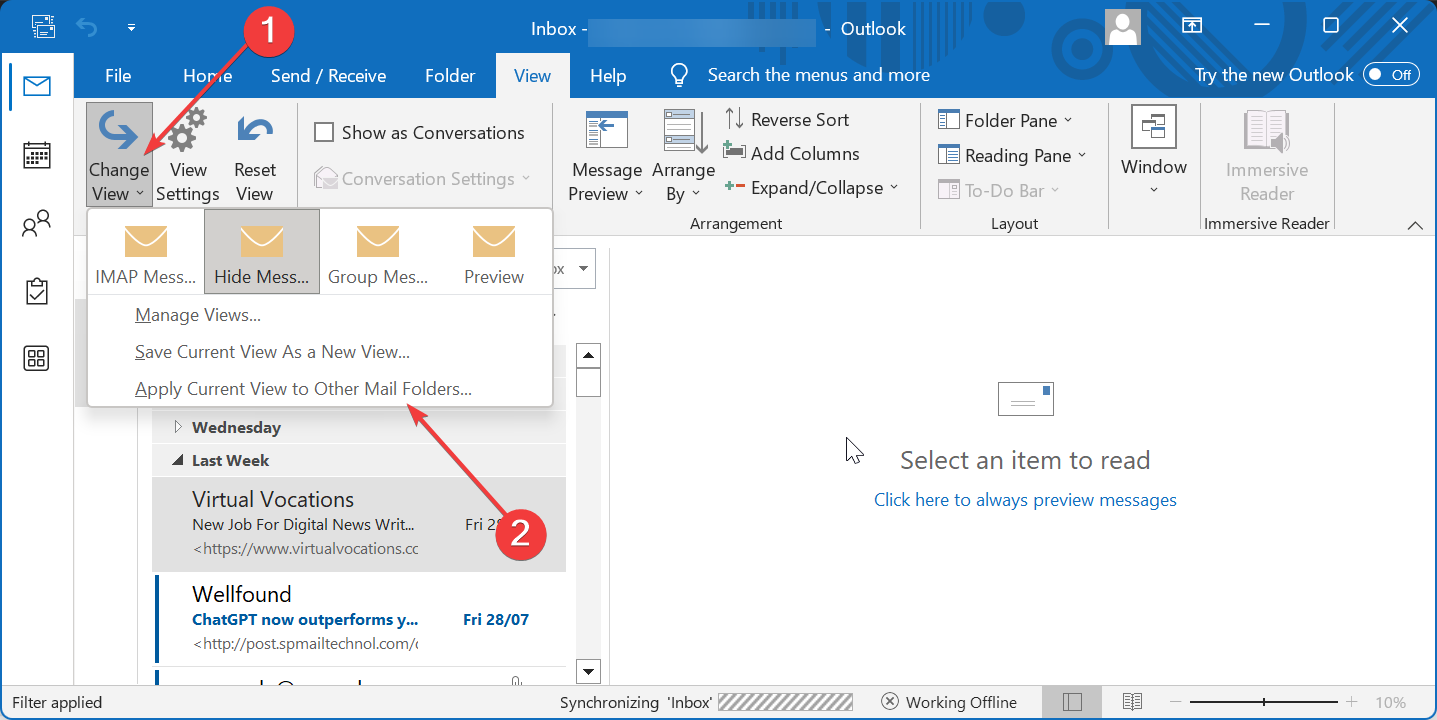Click the message list scroll up arrow
This screenshot has width=1437, height=720.
(589, 356)
